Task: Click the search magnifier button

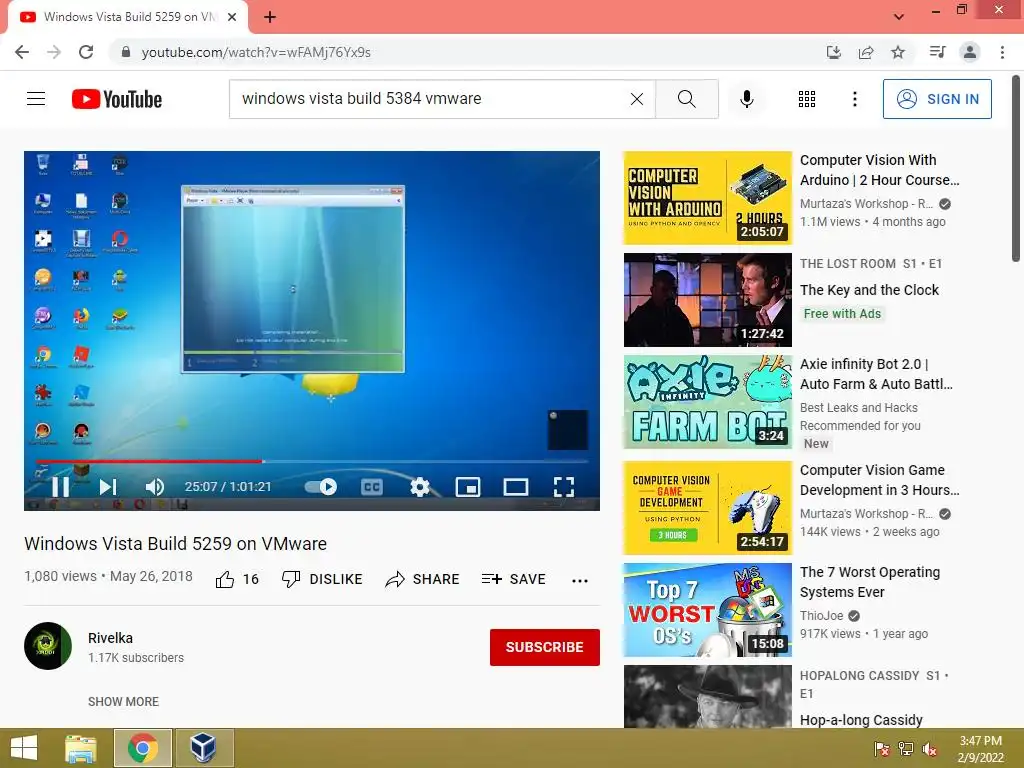Action: tap(686, 99)
